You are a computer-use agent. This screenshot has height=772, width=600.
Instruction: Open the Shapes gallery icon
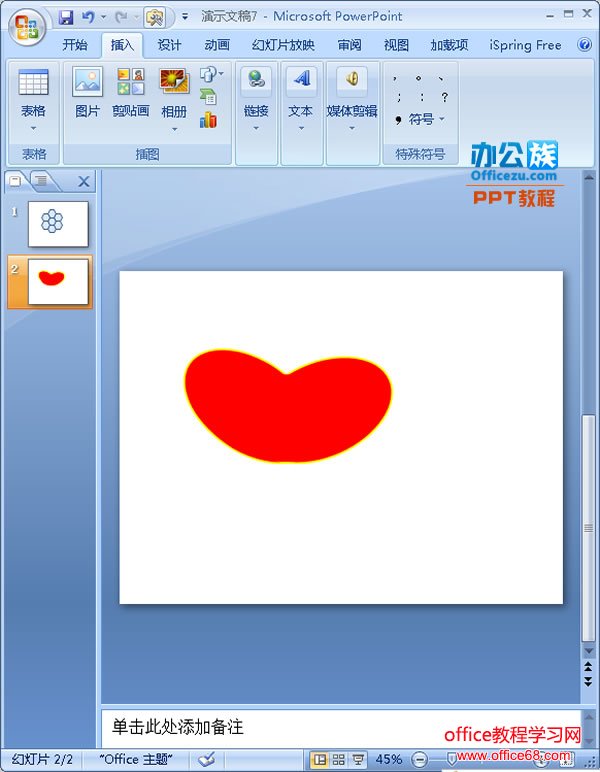212,75
